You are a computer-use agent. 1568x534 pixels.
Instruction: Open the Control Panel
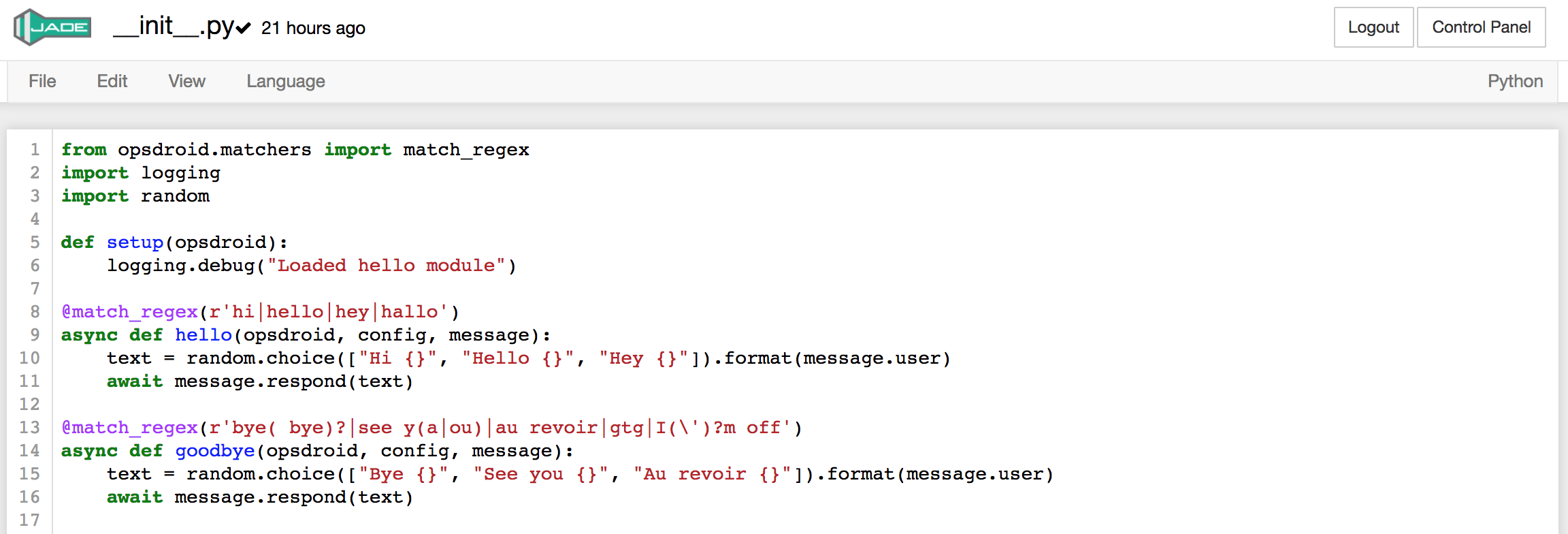point(1482,28)
